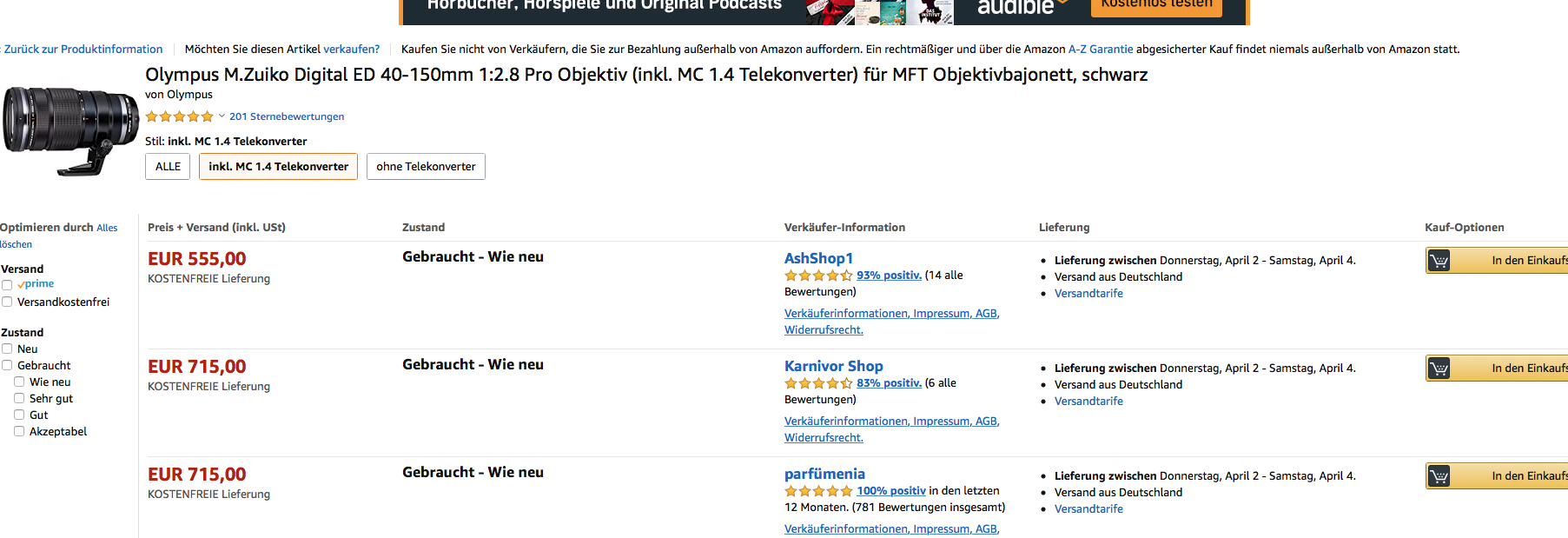
Task: Click the product's five-star rating icon
Action: point(179,116)
